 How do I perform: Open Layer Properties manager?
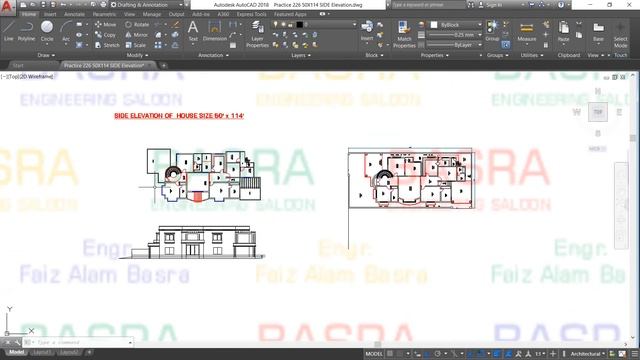[257, 34]
